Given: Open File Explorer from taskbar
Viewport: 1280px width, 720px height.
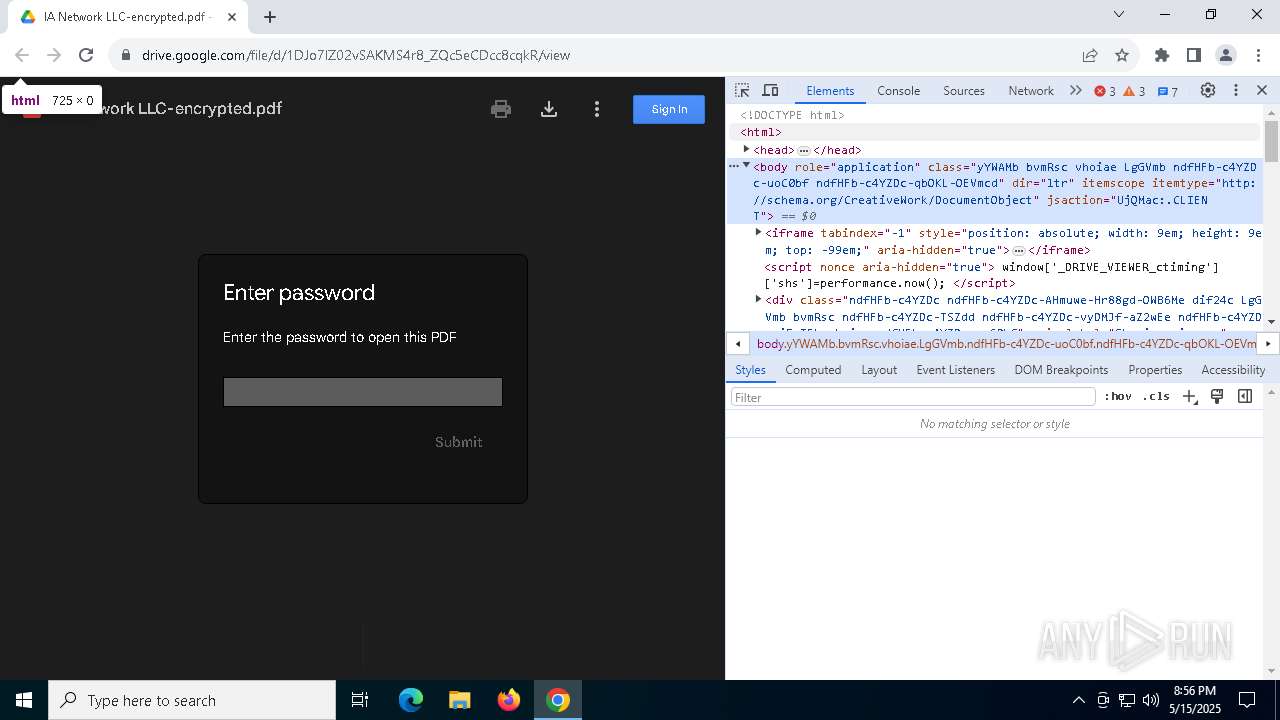Looking at the screenshot, I should coord(459,700).
